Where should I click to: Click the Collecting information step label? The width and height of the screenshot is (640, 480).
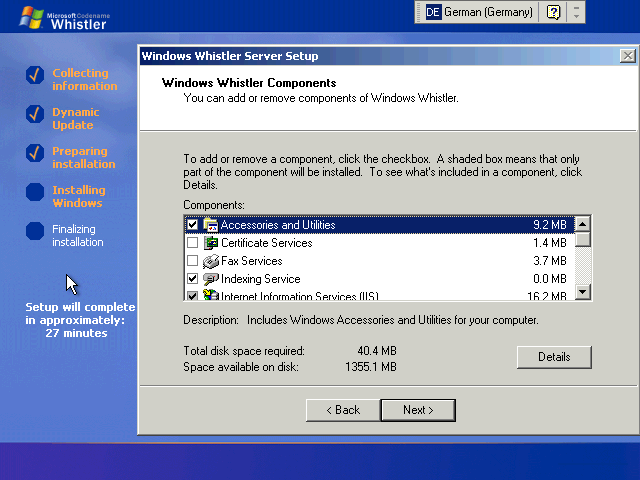click(x=84, y=79)
